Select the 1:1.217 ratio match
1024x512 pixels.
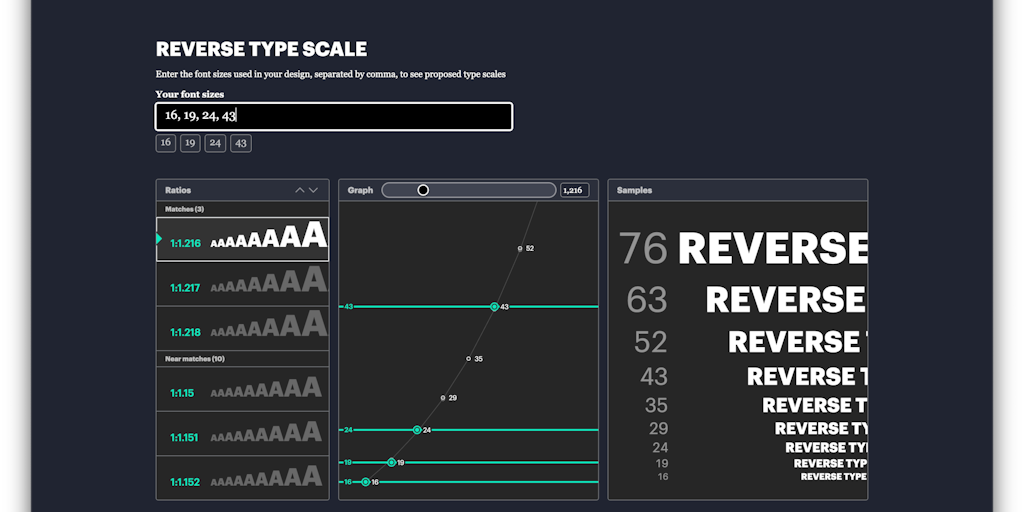[x=242, y=285]
